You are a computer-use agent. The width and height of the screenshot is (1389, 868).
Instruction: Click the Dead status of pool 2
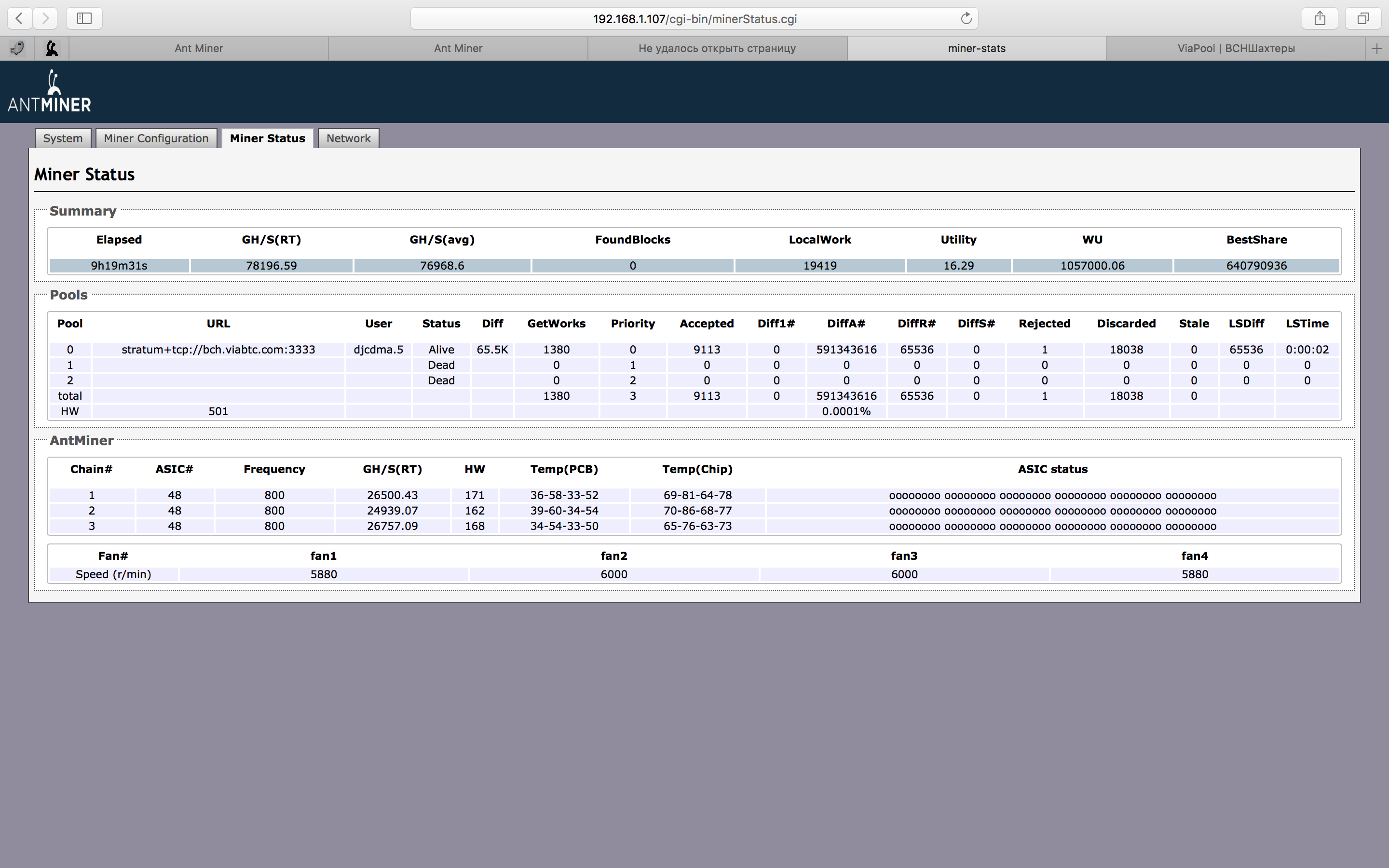(x=441, y=380)
